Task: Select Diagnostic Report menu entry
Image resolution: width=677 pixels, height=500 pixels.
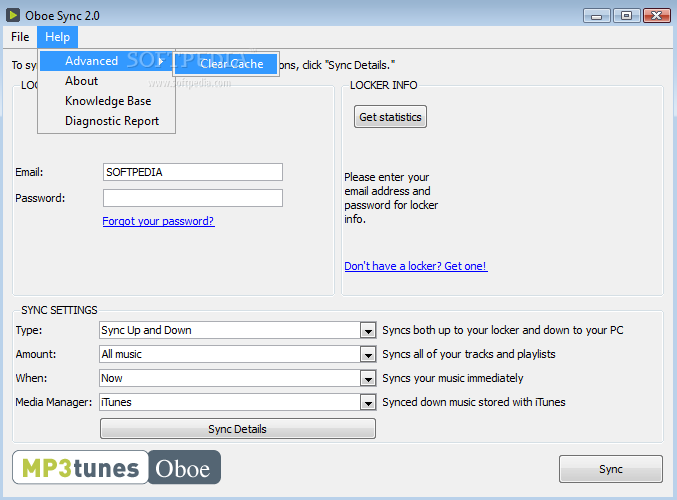Action: 106,121
